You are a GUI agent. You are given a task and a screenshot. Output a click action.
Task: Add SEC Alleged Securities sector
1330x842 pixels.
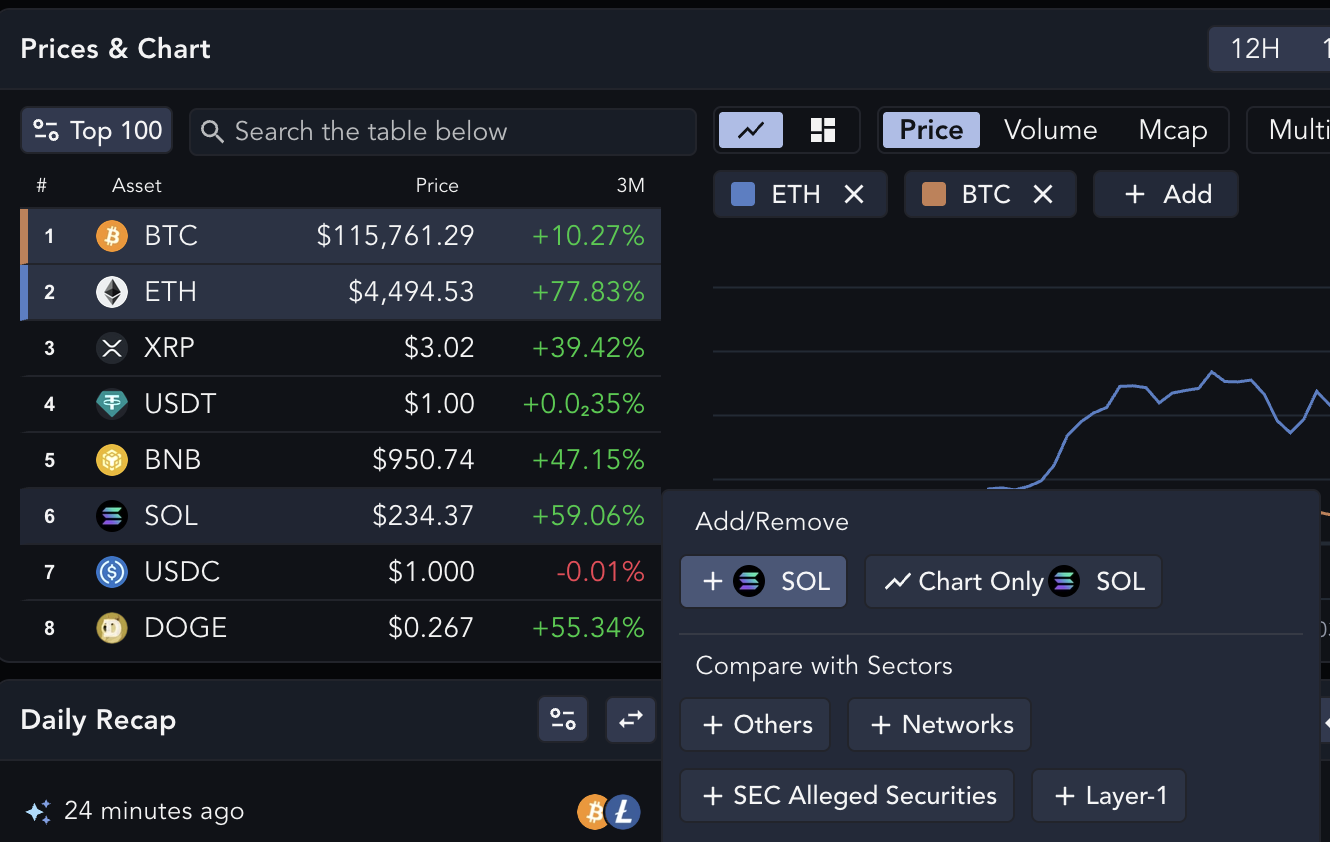(x=847, y=796)
